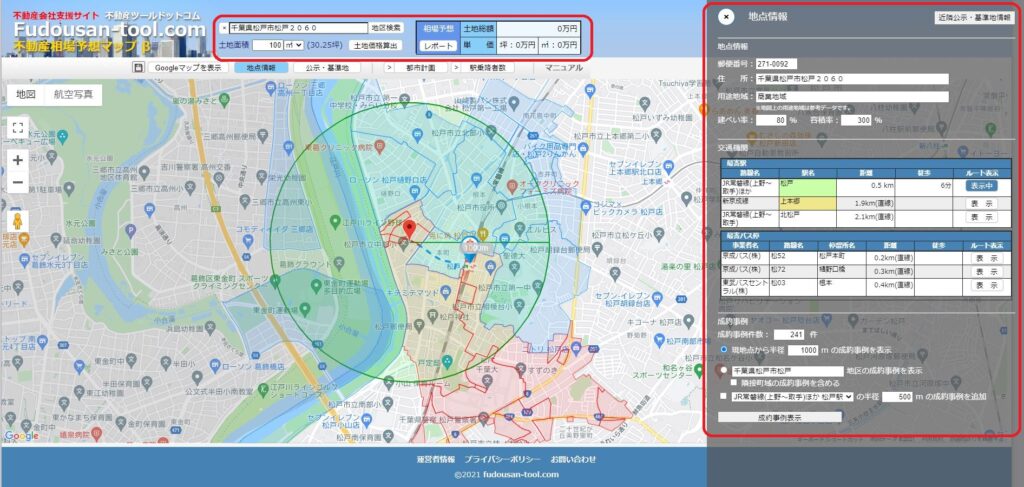Select 地点情報 toolbar tab
This screenshot has height=487, width=1024.
tap(261, 67)
